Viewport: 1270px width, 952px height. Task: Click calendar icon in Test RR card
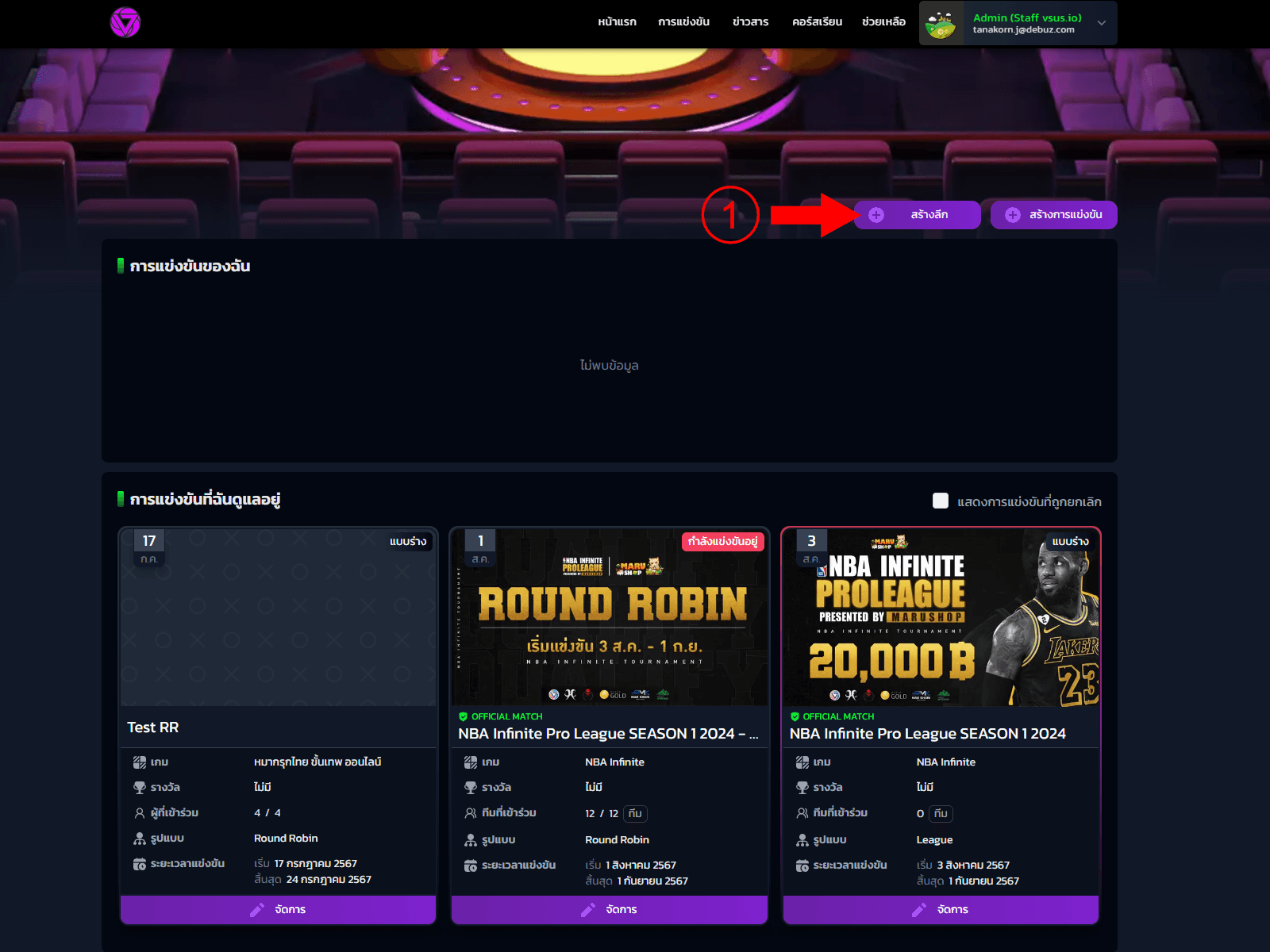[x=140, y=864]
